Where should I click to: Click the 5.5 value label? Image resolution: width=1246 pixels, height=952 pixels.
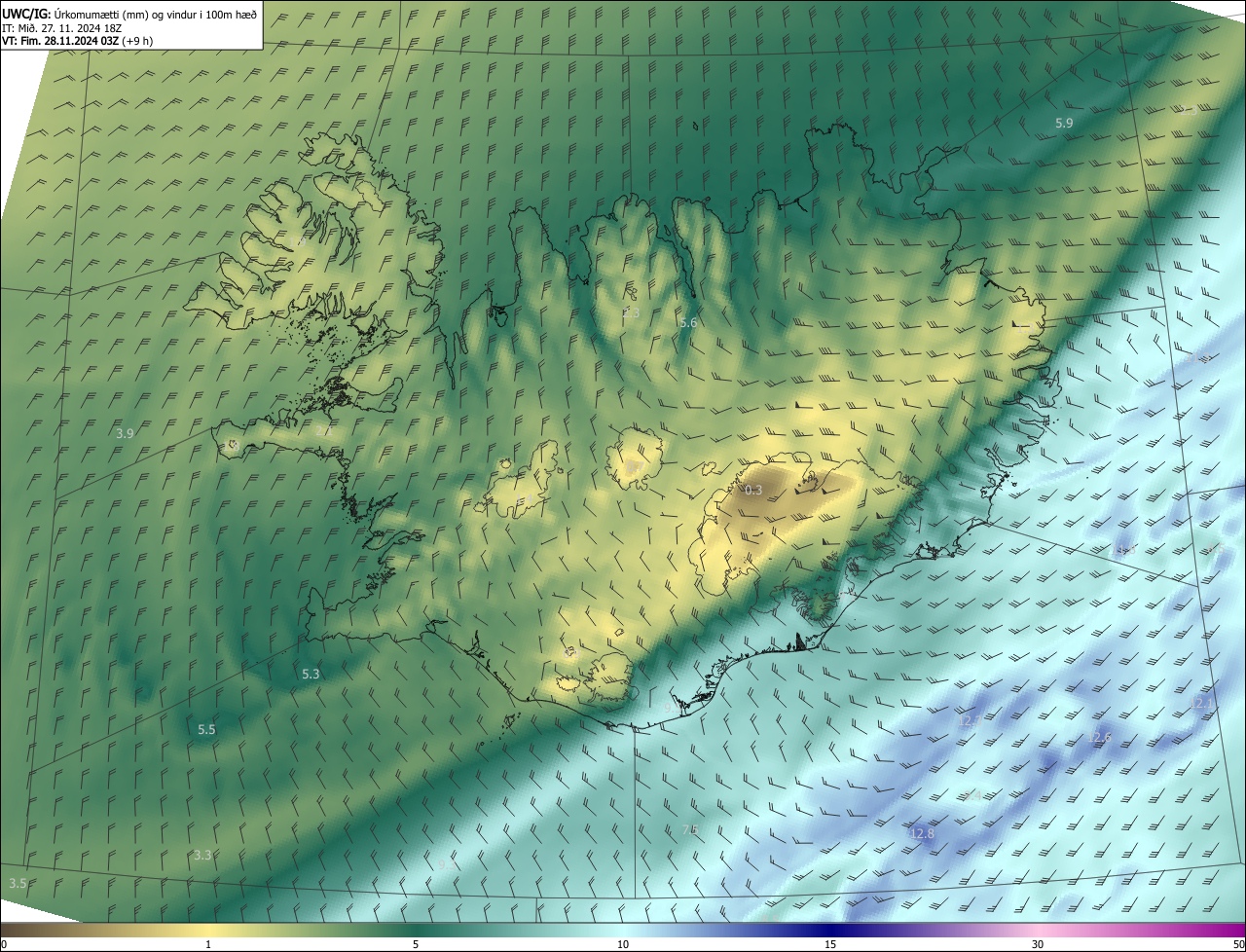click(206, 729)
